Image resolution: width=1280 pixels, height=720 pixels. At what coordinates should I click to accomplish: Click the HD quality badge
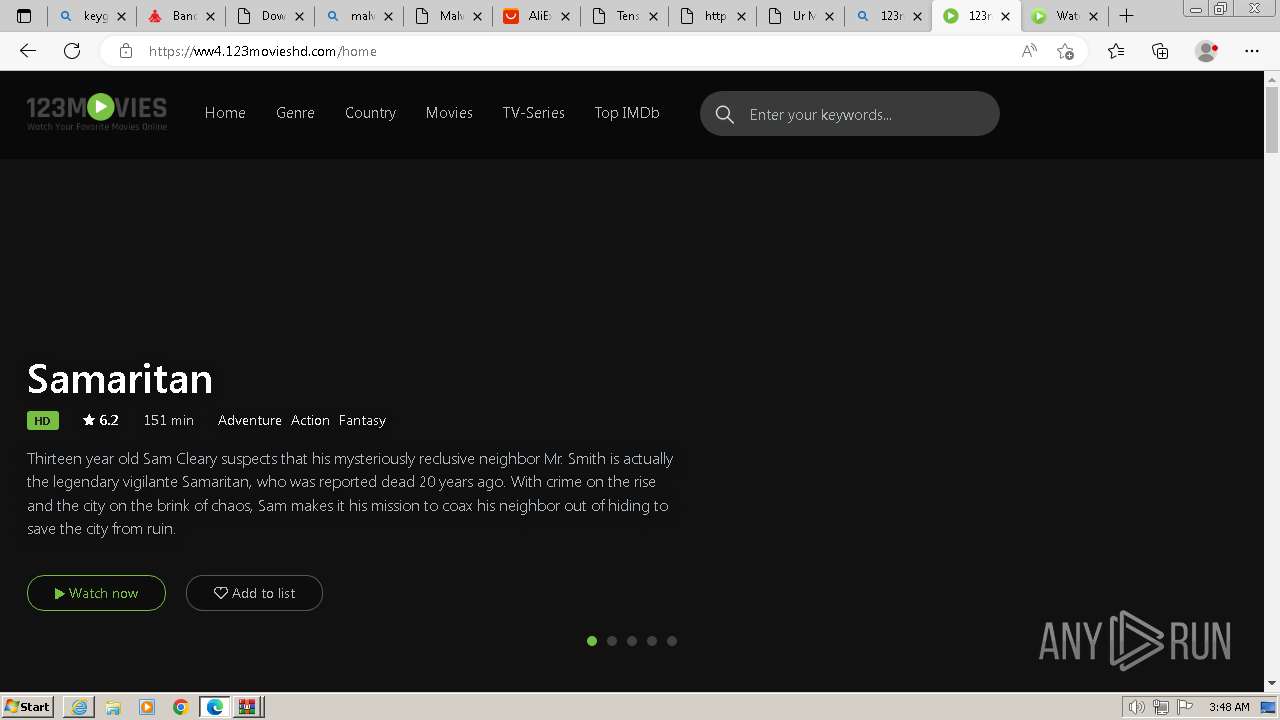(42, 421)
